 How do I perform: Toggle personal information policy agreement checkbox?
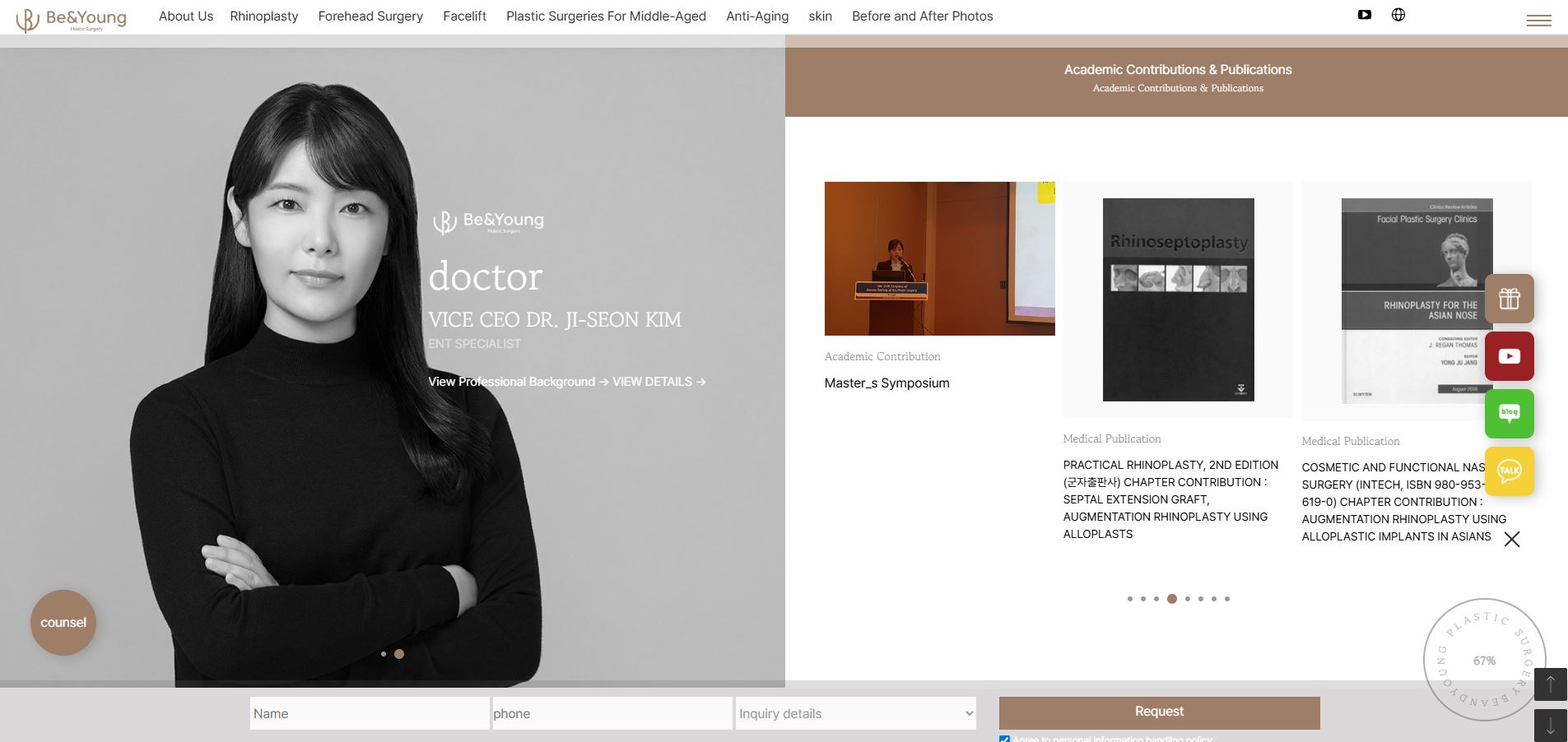coord(1004,739)
